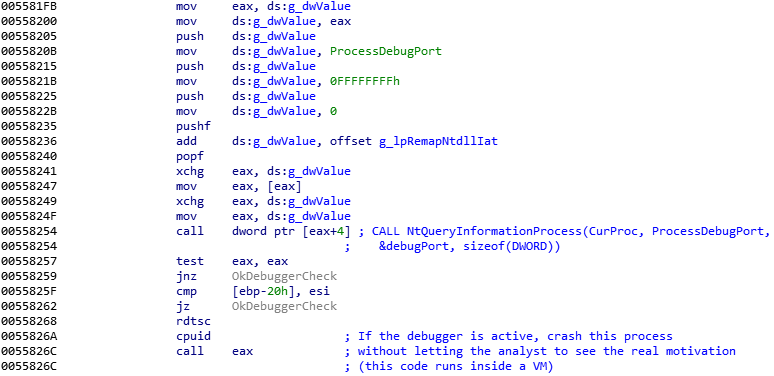
Task: Click address 005581FB at the top
Action: (x=29, y=6)
